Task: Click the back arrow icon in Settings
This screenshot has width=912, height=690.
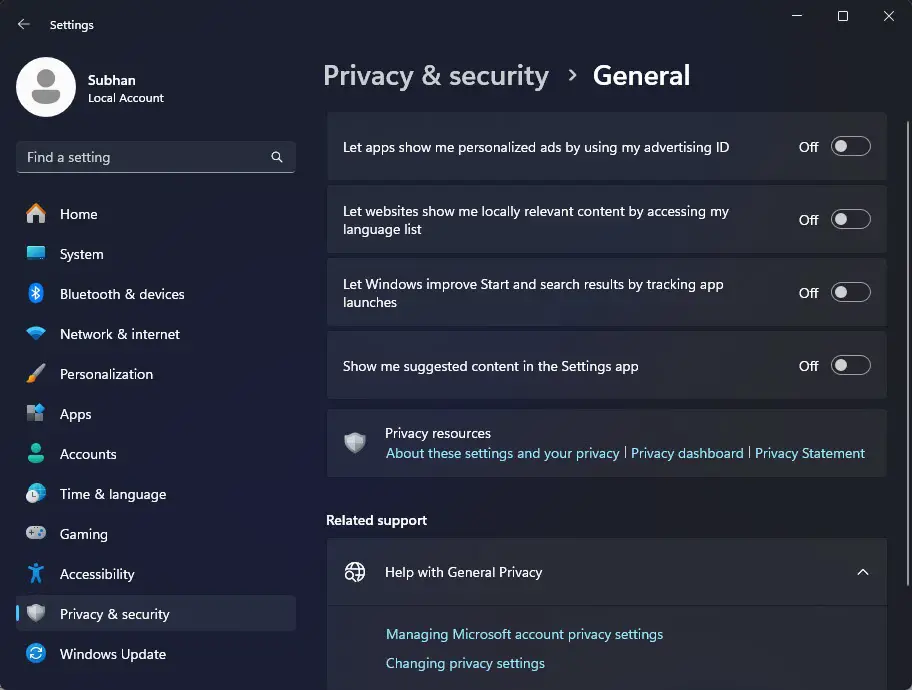Action: click(23, 24)
